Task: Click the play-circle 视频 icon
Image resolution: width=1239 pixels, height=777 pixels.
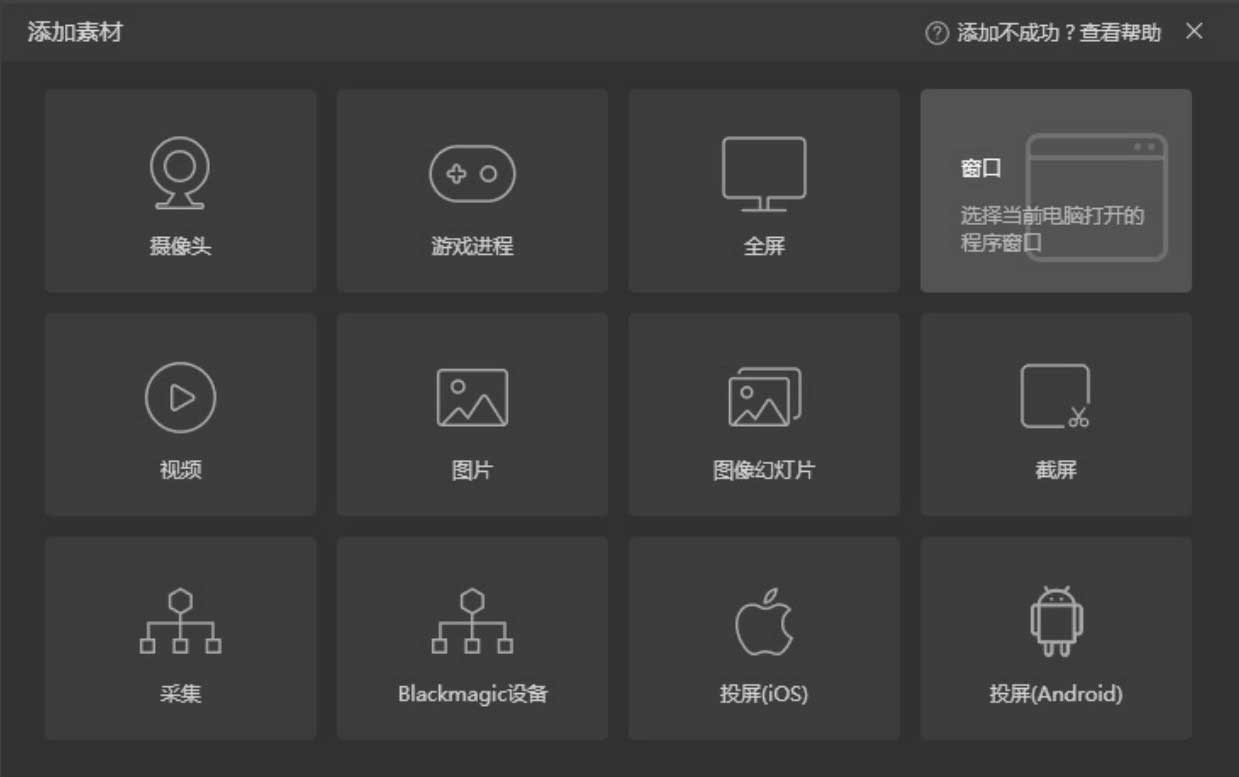Action: [x=180, y=398]
